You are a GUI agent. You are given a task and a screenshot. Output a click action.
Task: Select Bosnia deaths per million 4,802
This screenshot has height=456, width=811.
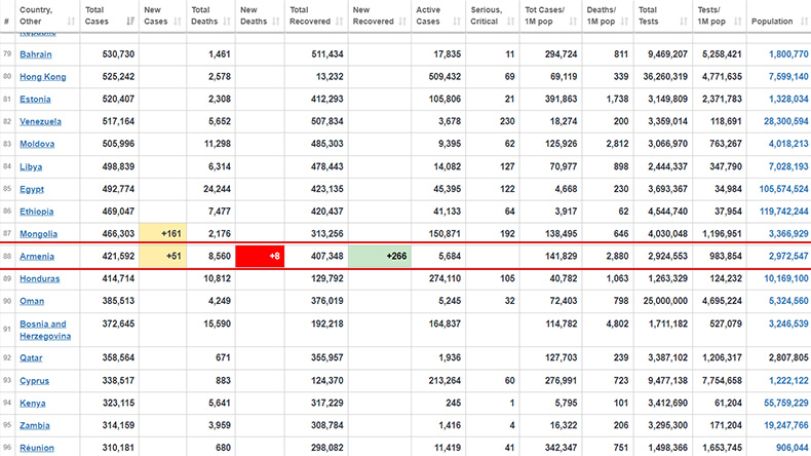tap(617, 324)
